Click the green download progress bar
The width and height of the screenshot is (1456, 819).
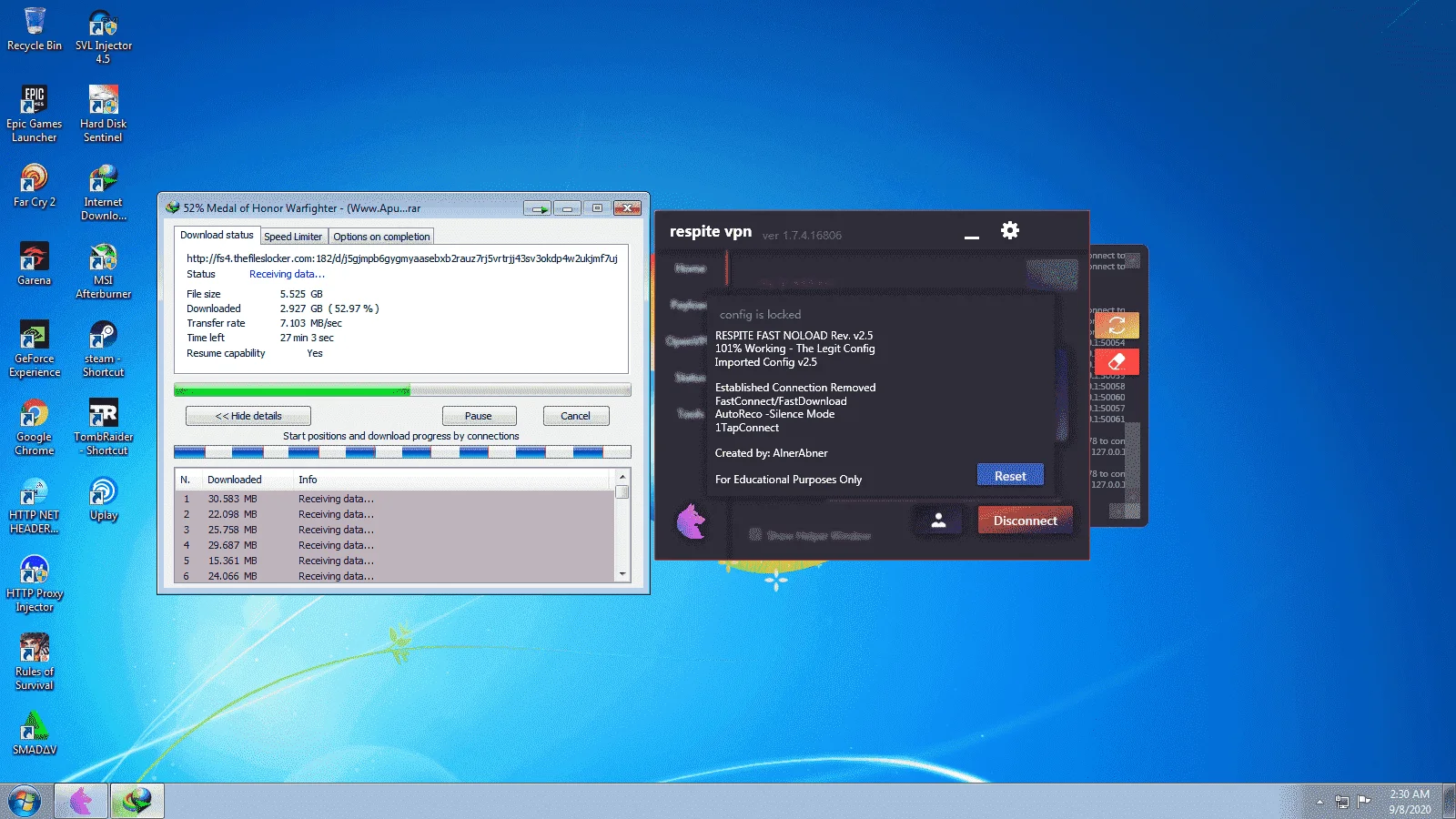pyautogui.click(x=402, y=390)
